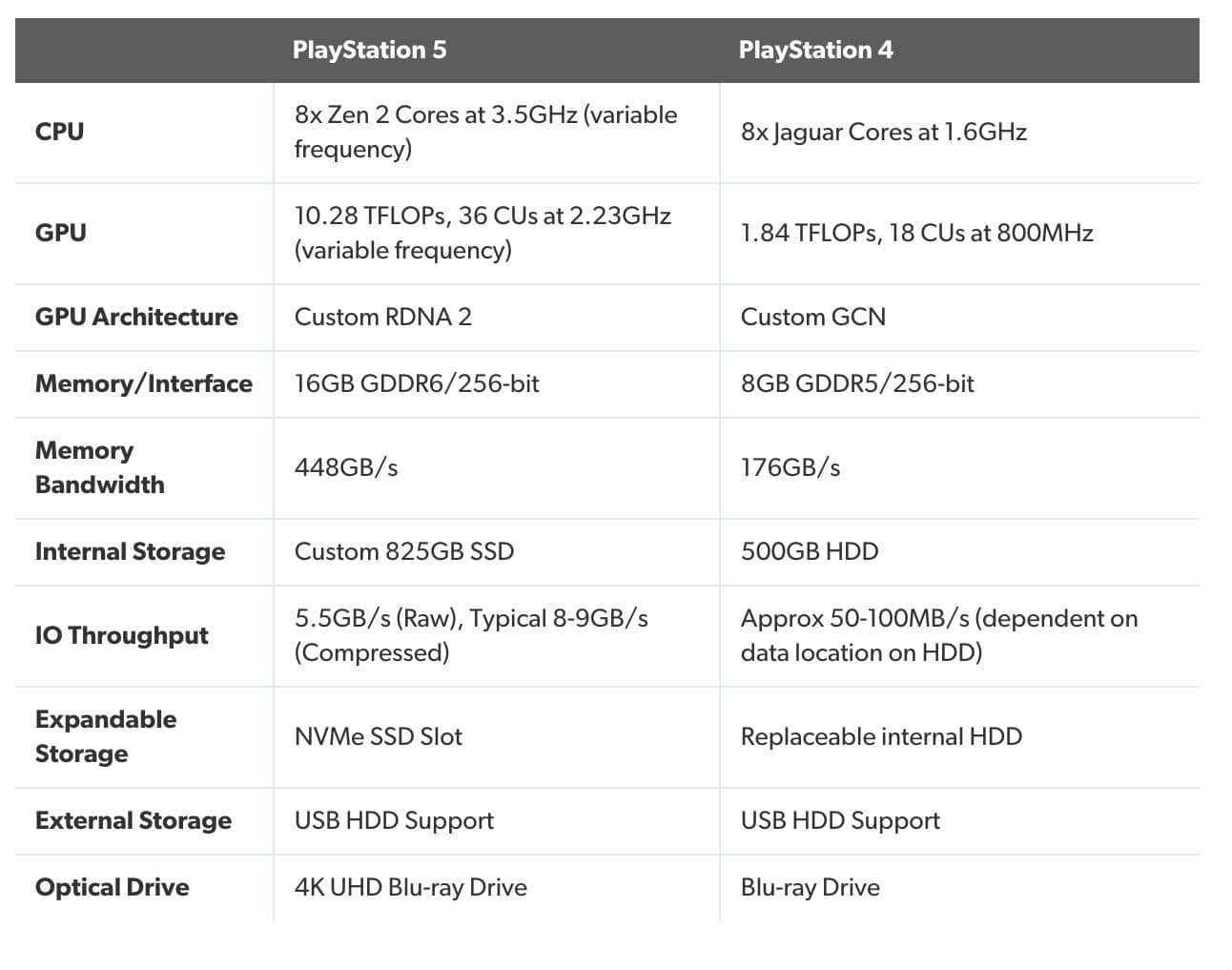This screenshot has width=1232, height=970.
Task: Click the IO Throughput row label
Action: coord(121,635)
